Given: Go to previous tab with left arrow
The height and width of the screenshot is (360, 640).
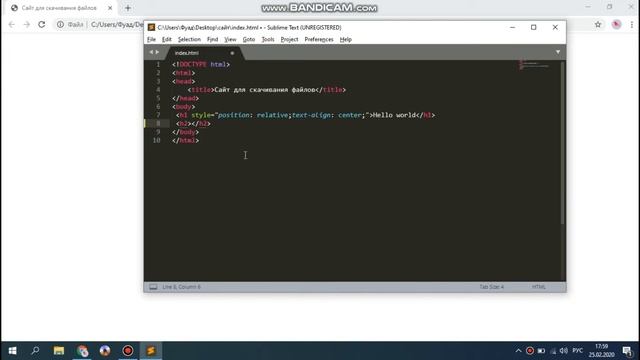Looking at the screenshot, I should (151, 52).
